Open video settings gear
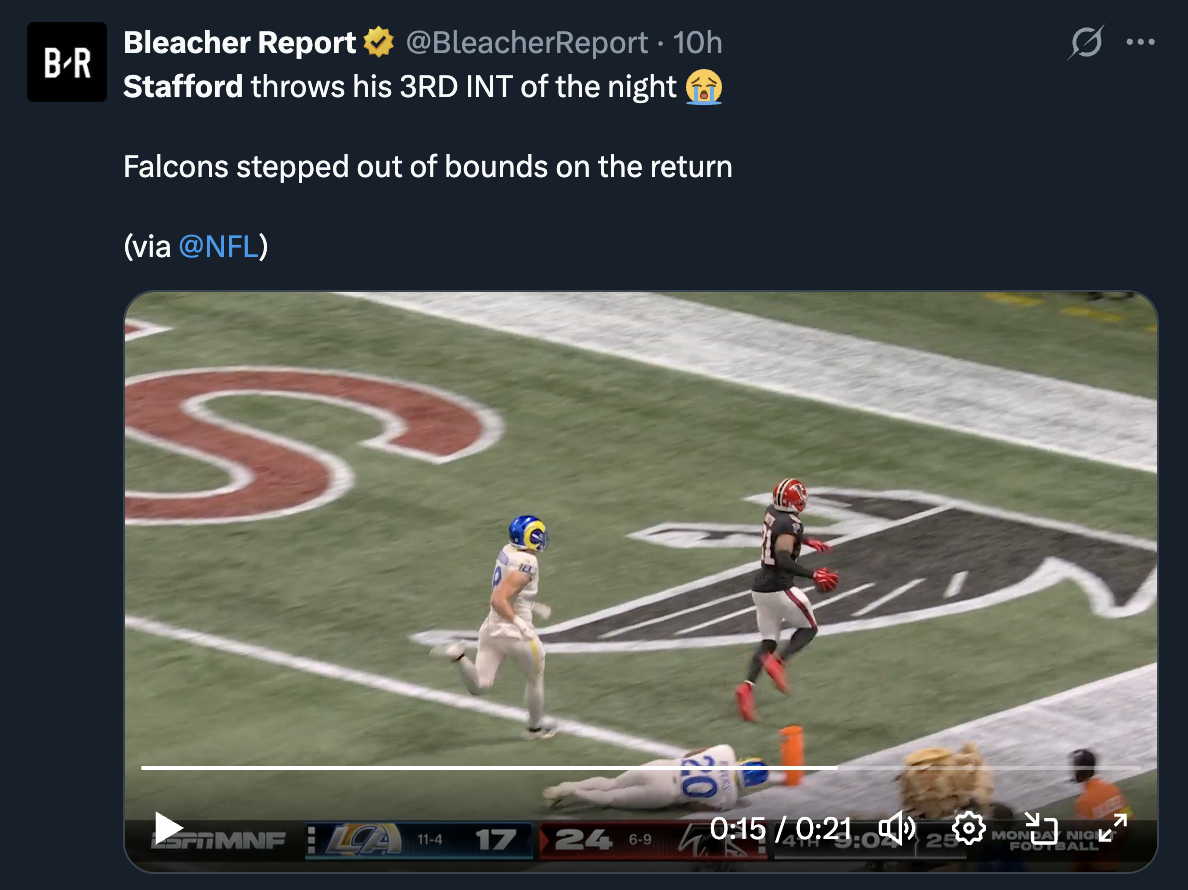 pos(968,829)
